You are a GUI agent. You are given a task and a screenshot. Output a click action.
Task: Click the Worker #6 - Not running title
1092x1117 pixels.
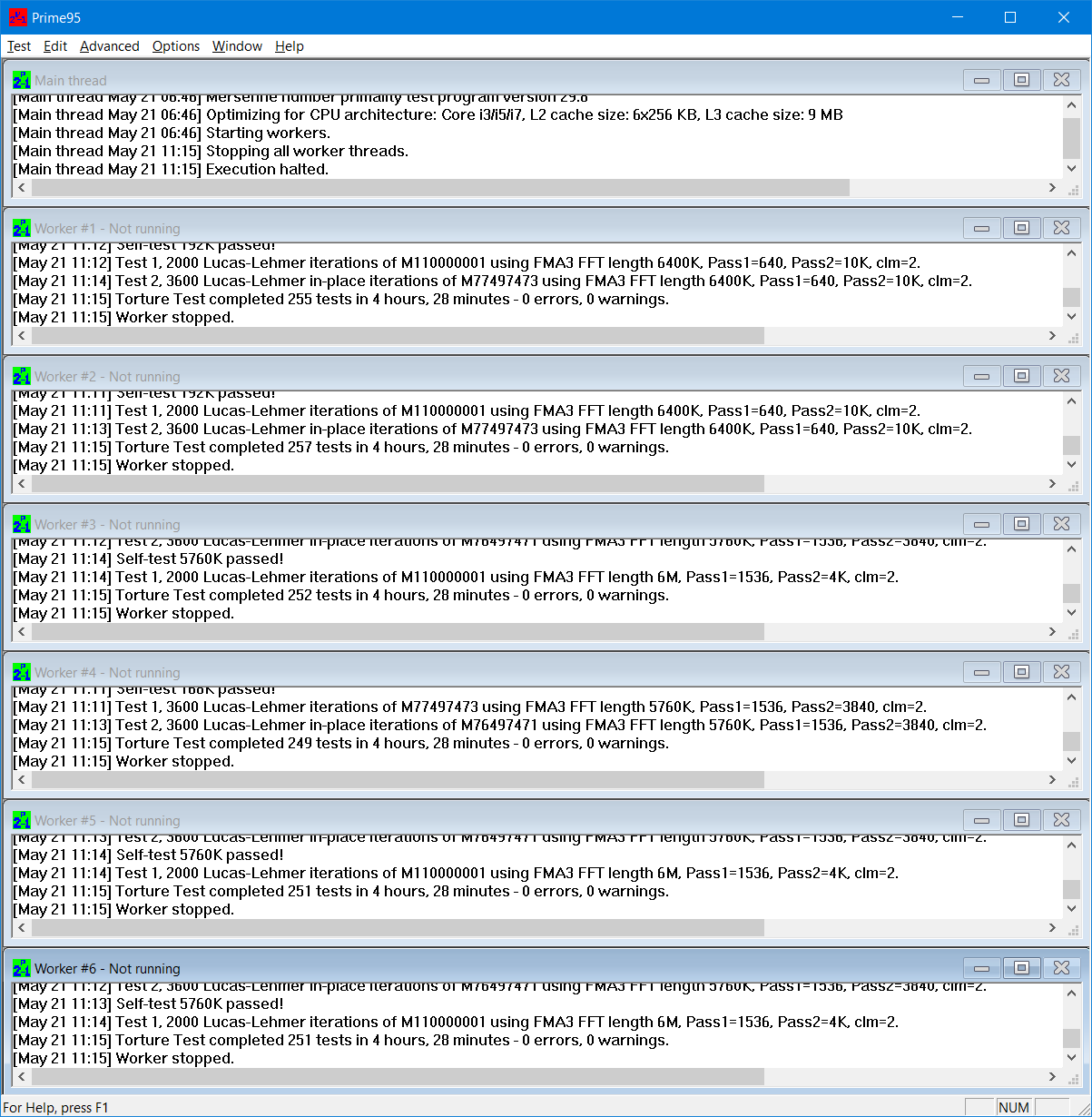[x=107, y=969]
